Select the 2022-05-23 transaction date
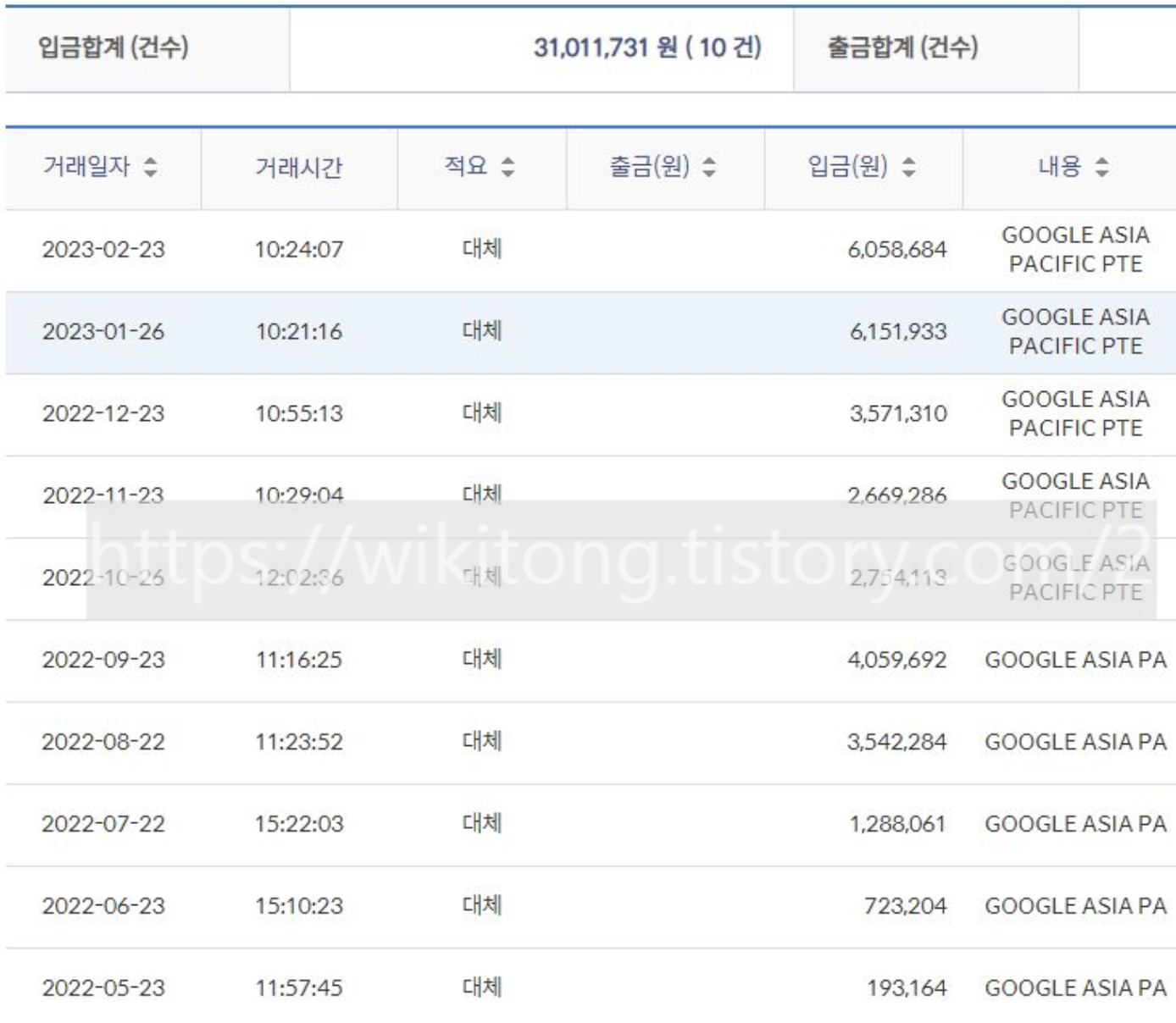The width and height of the screenshot is (1176, 1023). point(103,988)
